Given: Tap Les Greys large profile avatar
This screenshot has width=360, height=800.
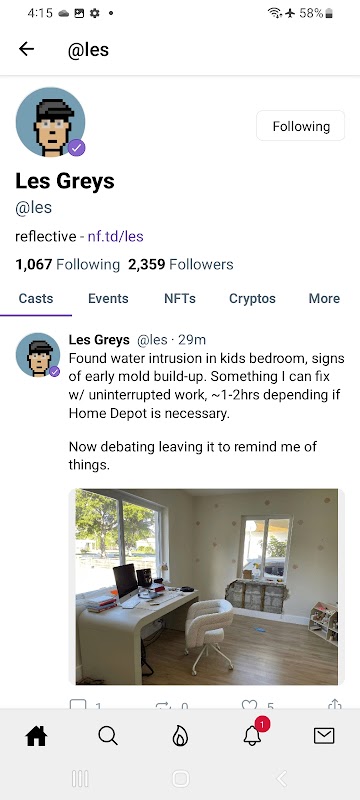Looking at the screenshot, I should click(x=50, y=122).
